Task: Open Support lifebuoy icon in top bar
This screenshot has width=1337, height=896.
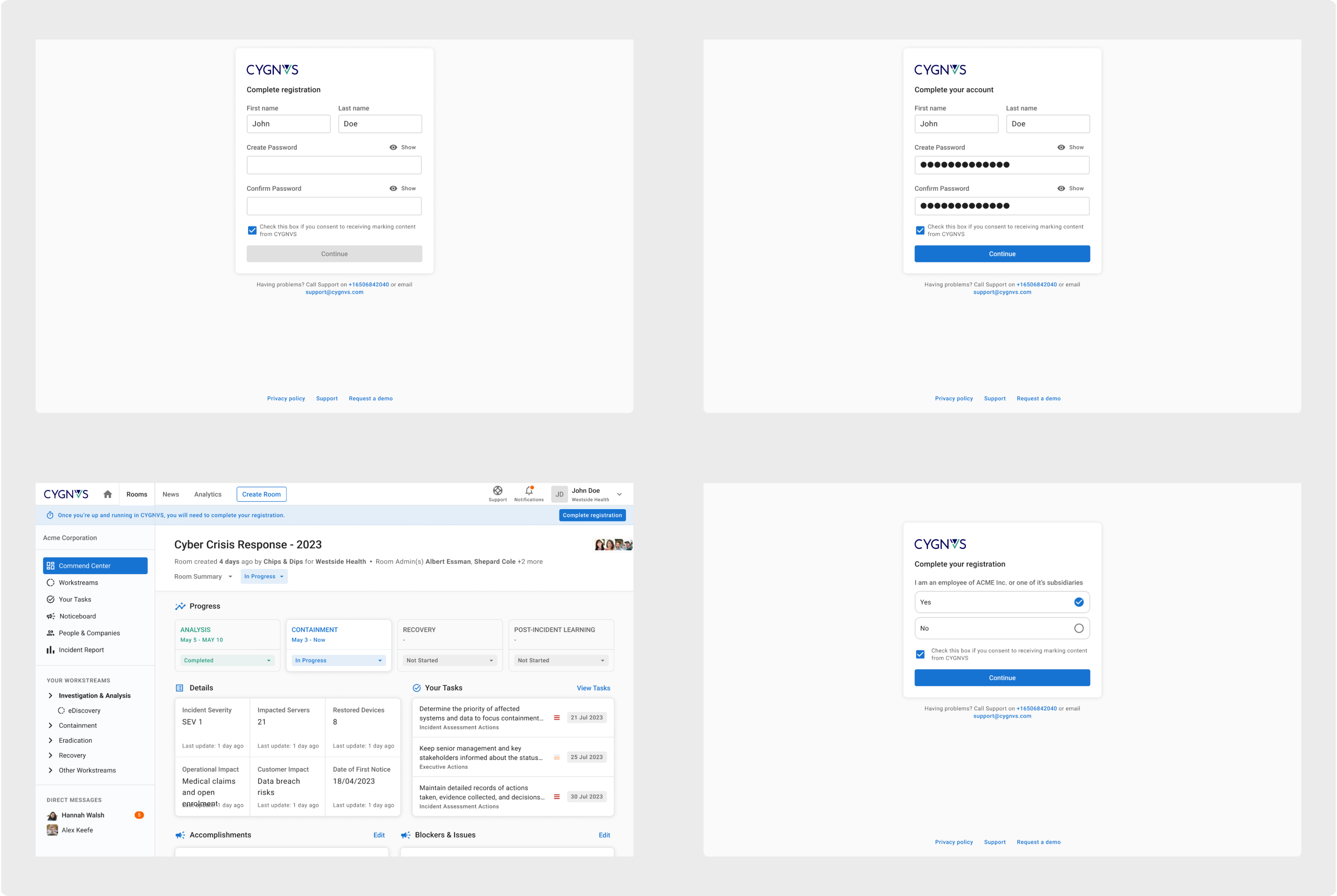Action: pyautogui.click(x=497, y=490)
